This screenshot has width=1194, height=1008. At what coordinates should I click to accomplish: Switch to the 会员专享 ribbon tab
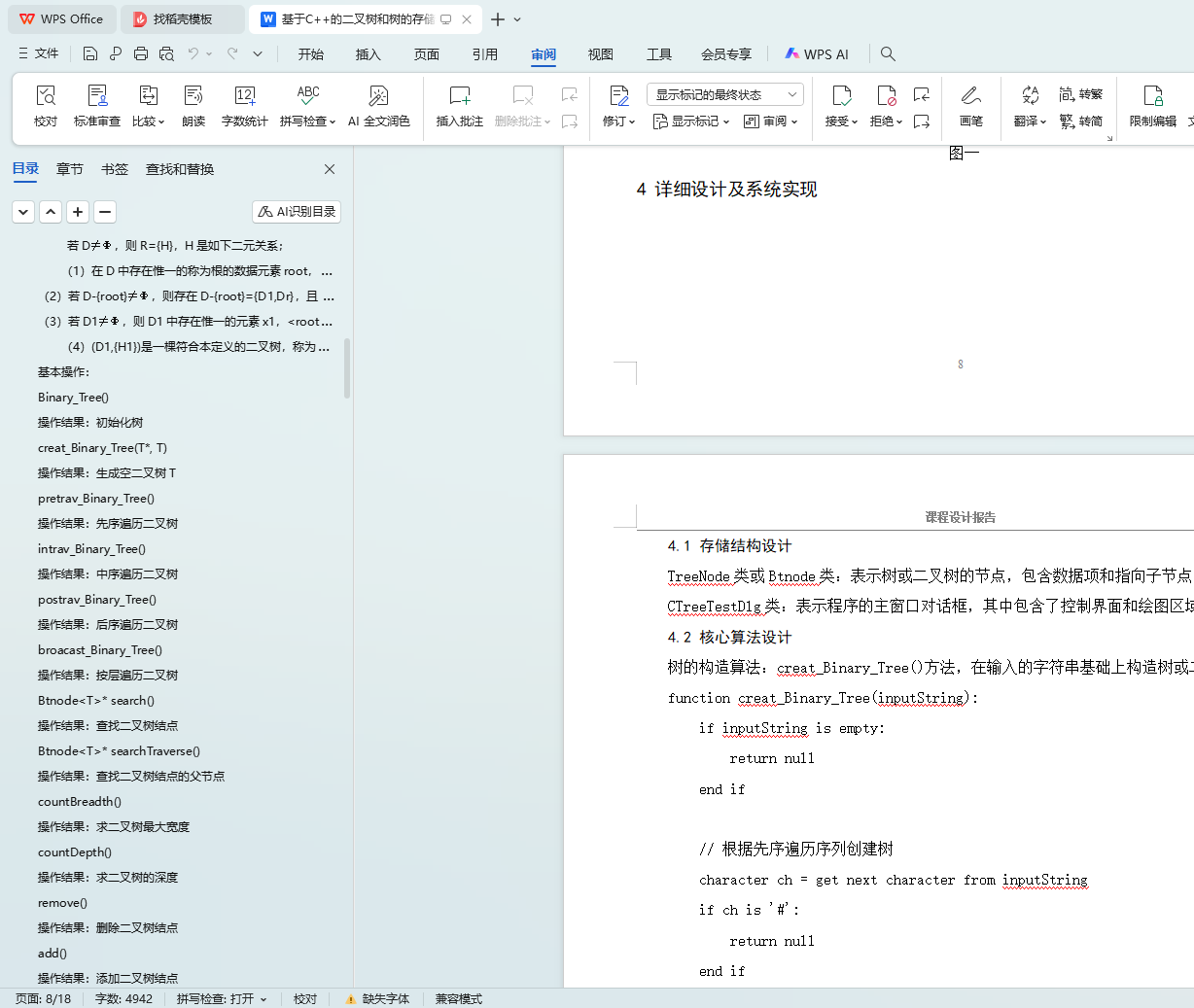[x=726, y=54]
